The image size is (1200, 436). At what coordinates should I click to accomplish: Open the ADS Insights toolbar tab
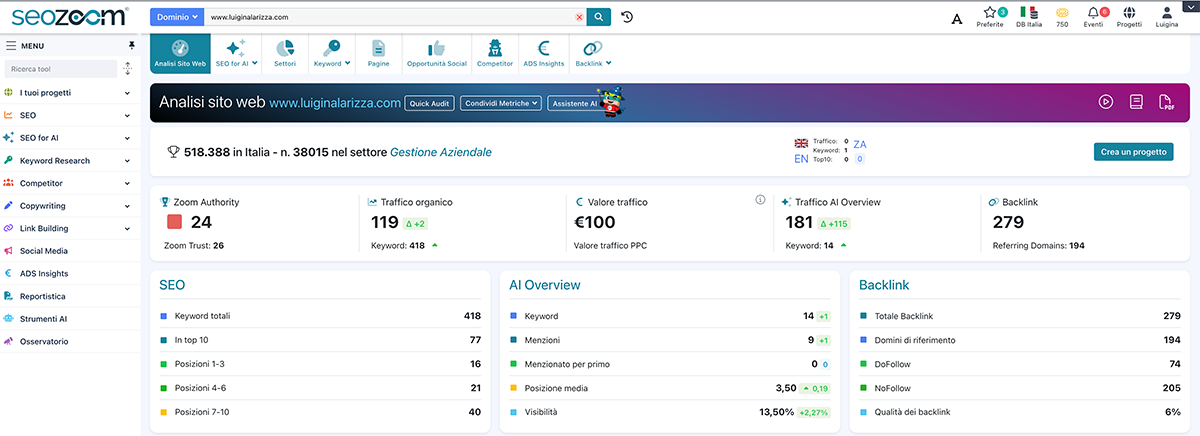point(544,52)
